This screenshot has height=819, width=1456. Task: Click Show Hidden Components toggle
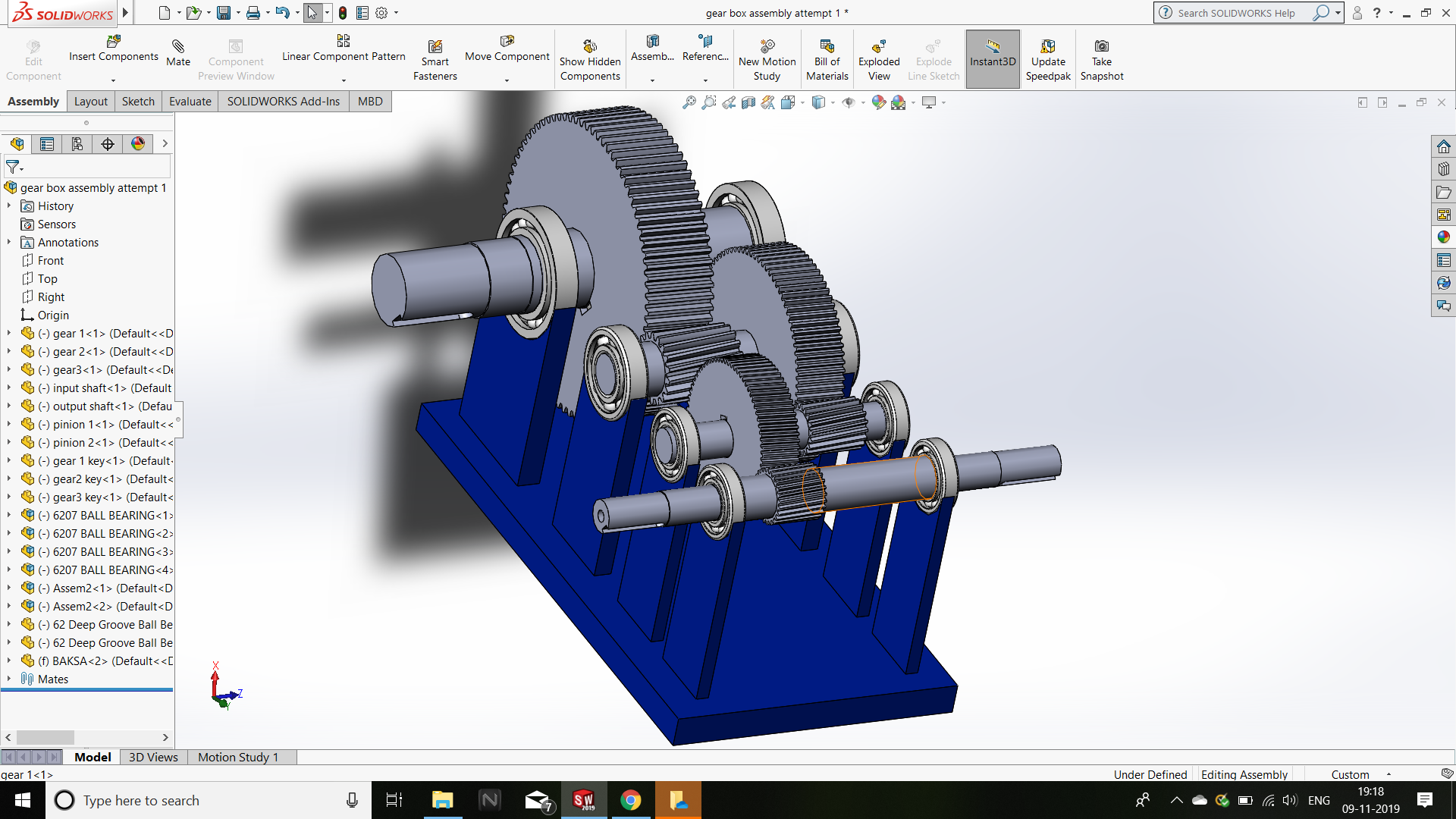tap(590, 47)
